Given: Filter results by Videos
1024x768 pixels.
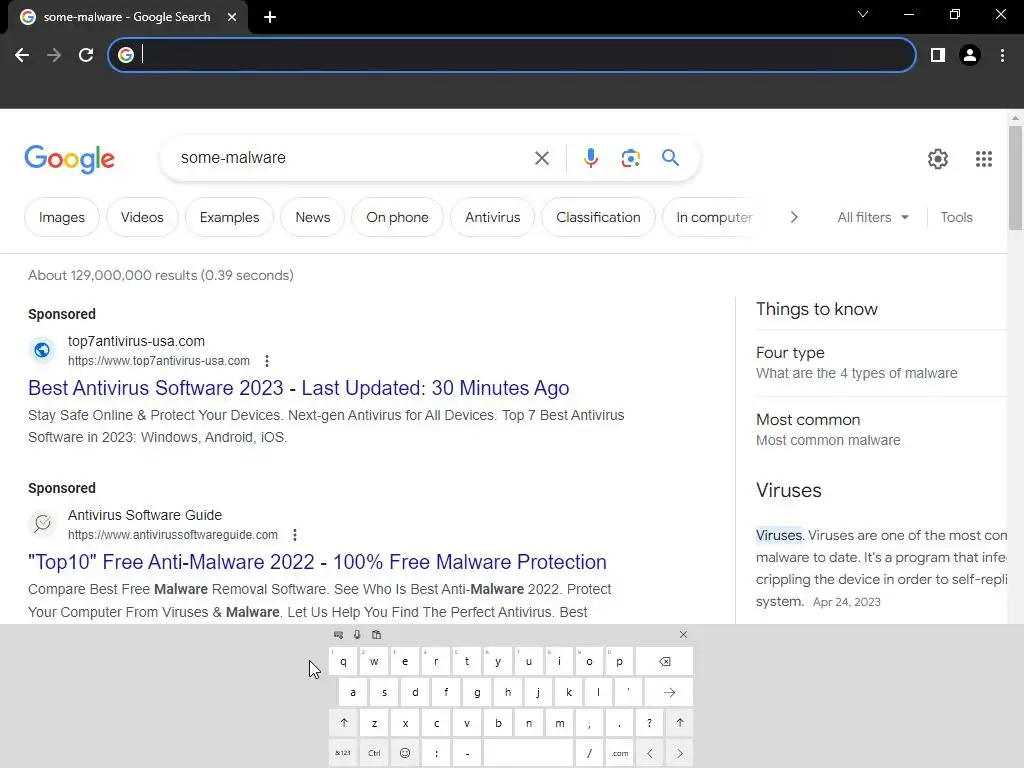Looking at the screenshot, I should tap(142, 217).
